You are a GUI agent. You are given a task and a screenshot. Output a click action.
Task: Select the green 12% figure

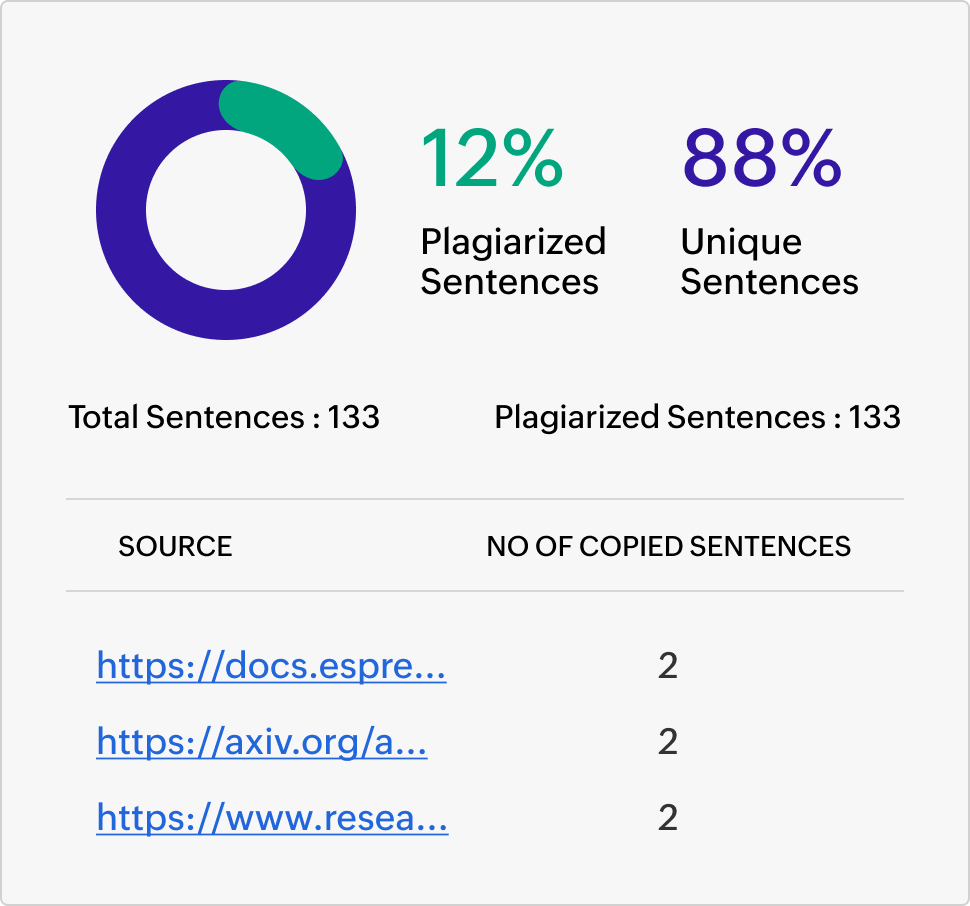pyautogui.click(x=491, y=158)
